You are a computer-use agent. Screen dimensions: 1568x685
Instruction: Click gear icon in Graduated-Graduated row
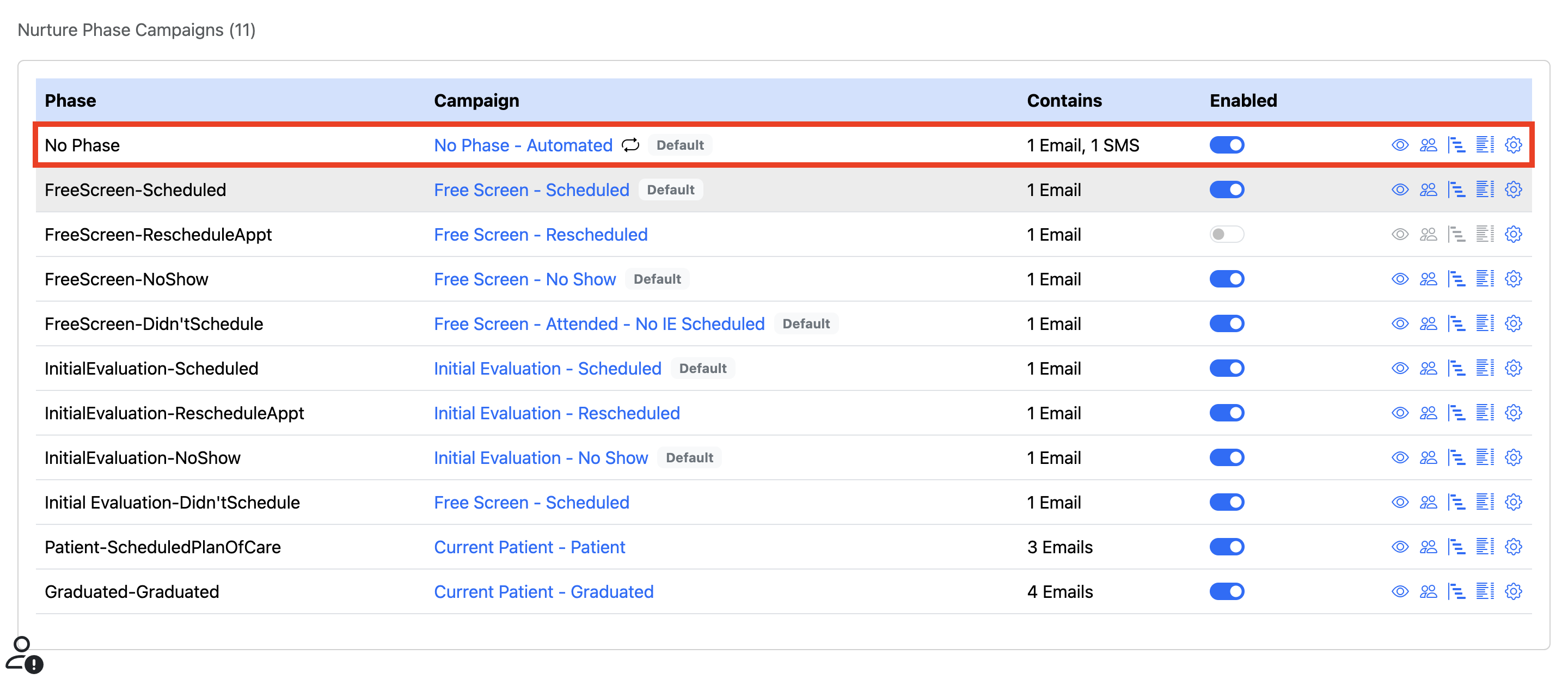point(1513,591)
